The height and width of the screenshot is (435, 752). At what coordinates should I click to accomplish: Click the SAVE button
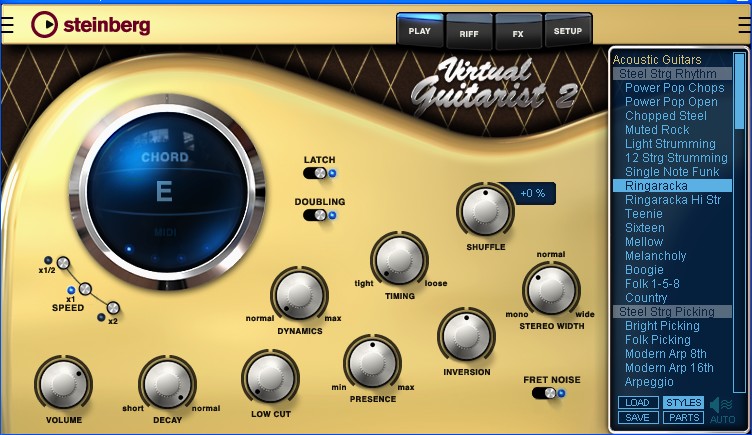tap(637, 418)
